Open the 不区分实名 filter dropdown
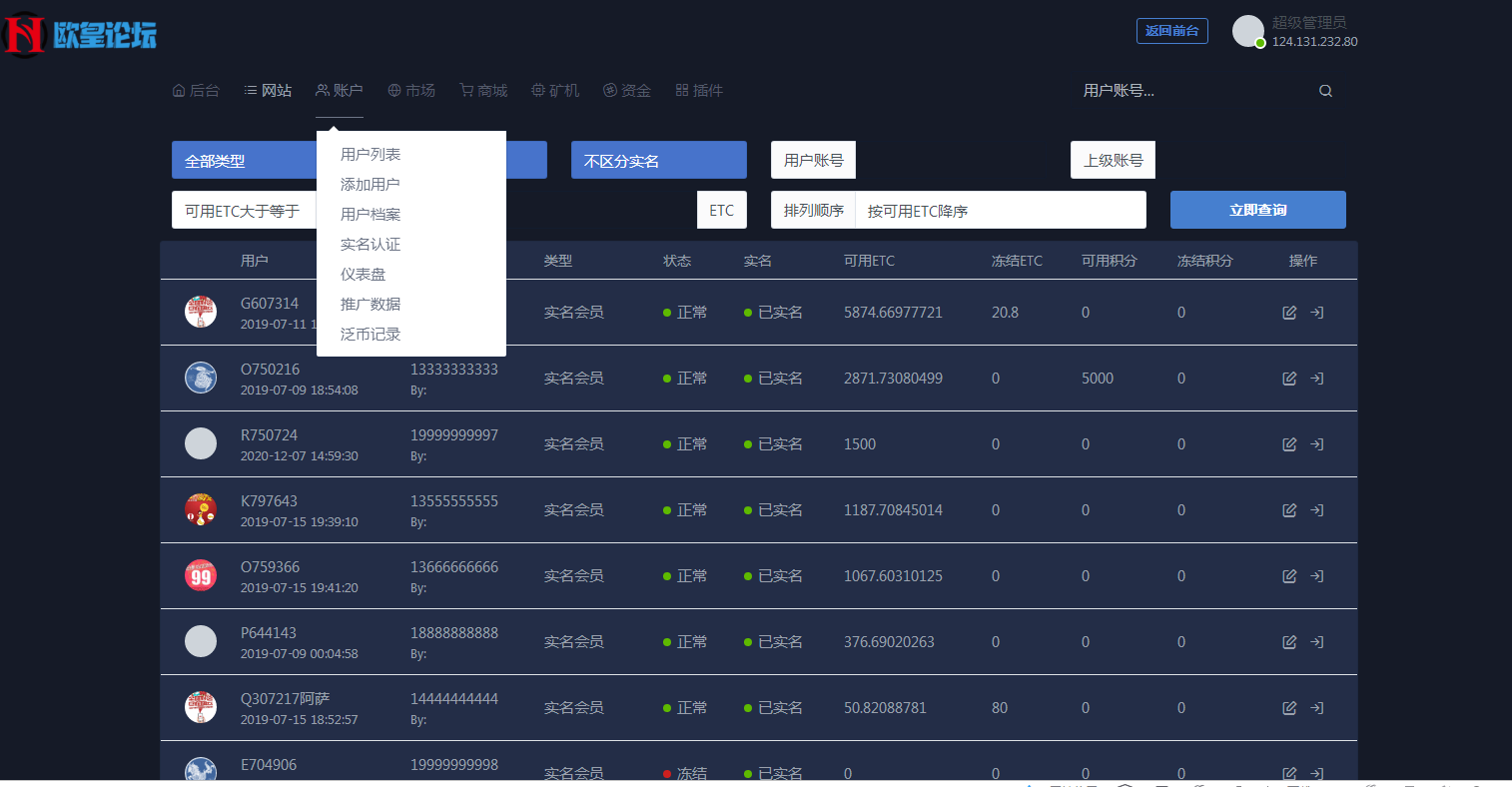Viewport: 1512px width, 787px height. (x=658, y=160)
